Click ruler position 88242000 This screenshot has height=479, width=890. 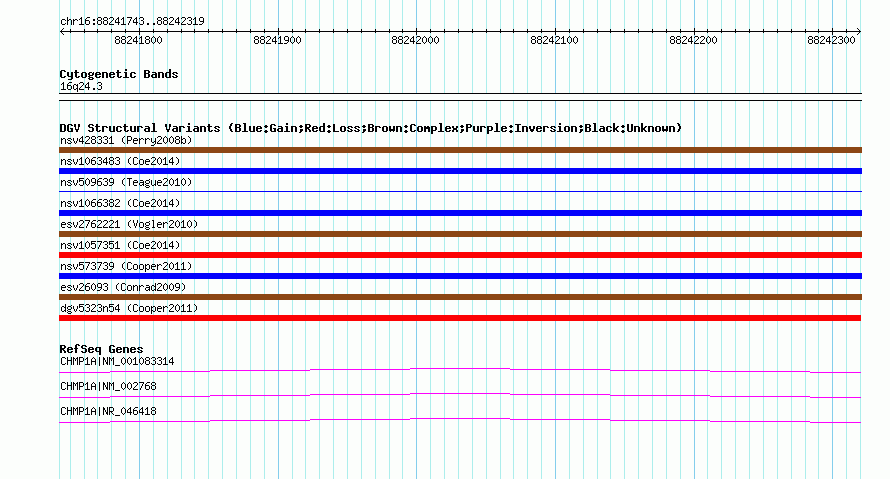click(x=415, y=40)
